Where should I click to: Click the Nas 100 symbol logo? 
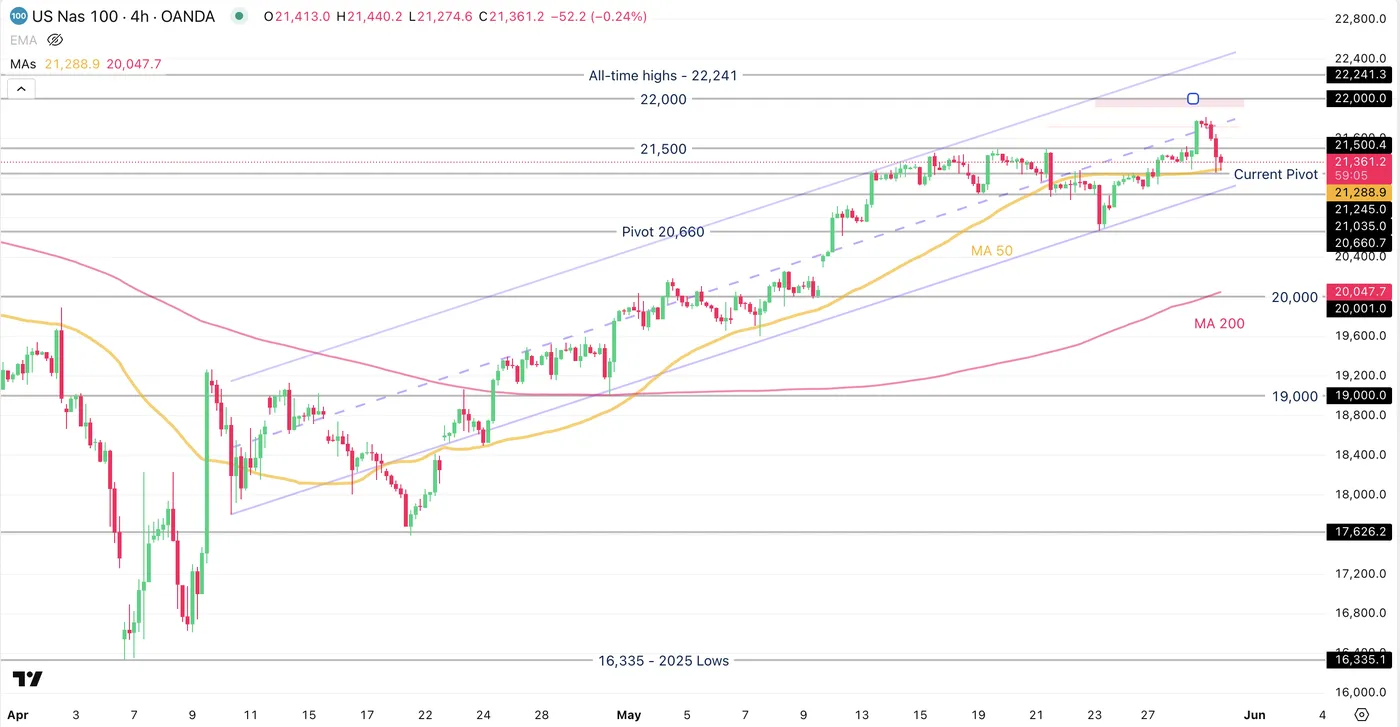(19, 16)
